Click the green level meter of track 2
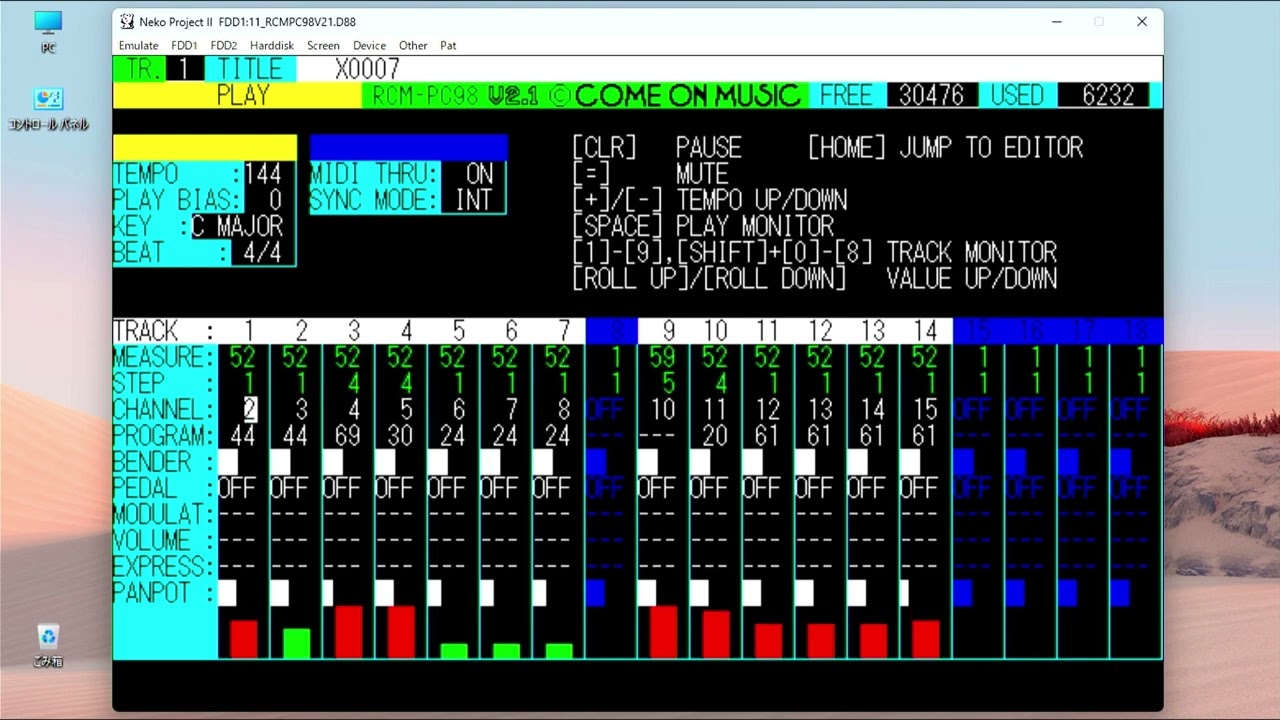1280x720 pixels. (x=296, y=643)
